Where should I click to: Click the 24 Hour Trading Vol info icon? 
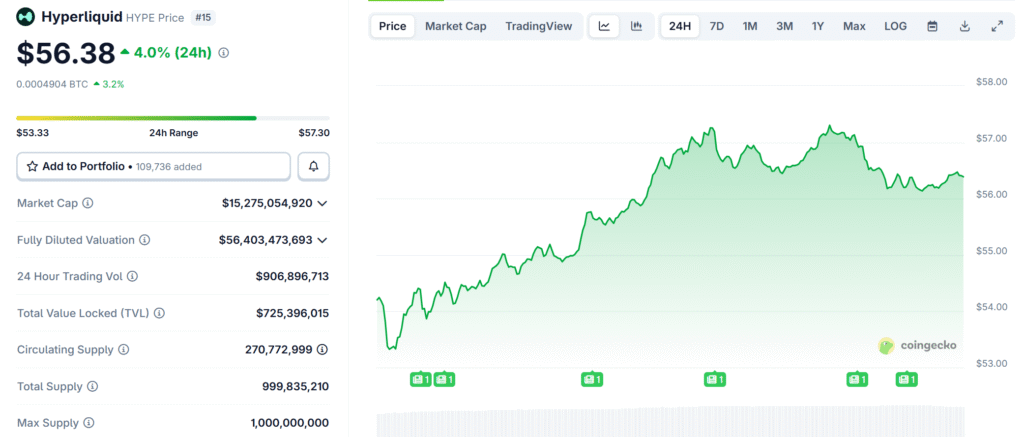(x=133, y=276)
